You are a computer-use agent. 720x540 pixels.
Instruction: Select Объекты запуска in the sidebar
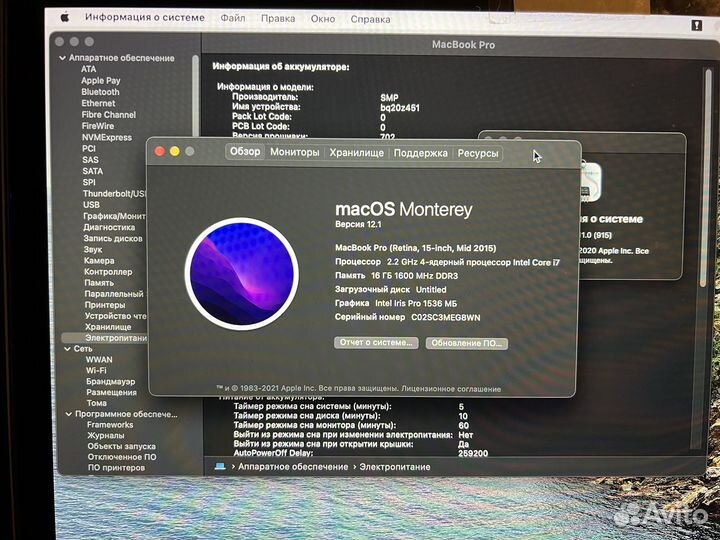[x=122, y=446]
